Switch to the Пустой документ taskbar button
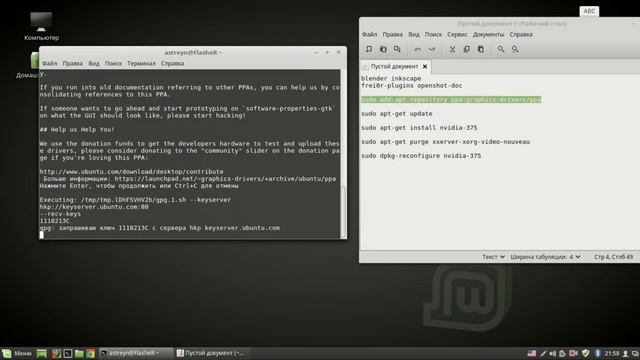 [x=211, y=353]
